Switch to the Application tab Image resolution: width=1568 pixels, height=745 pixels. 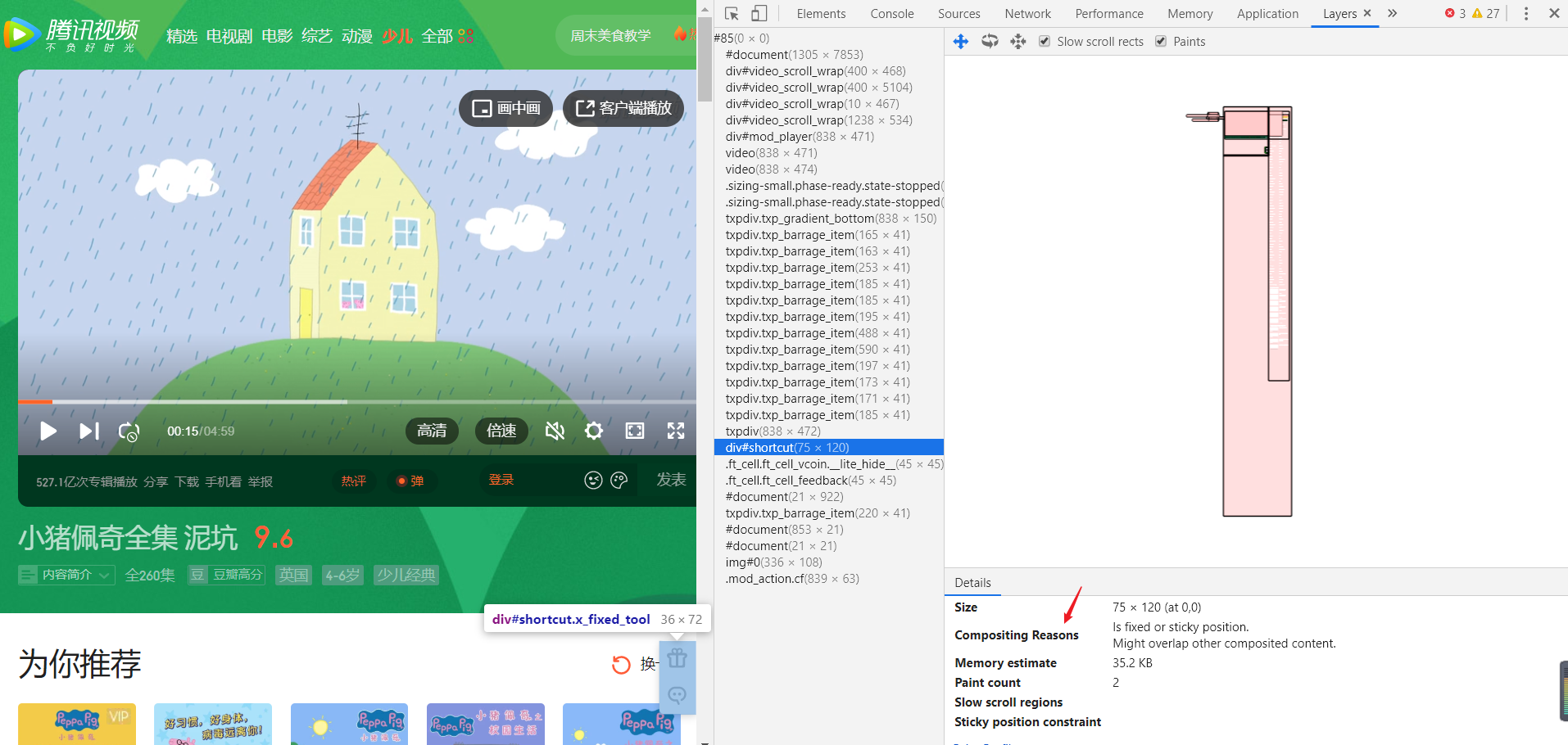click(x=1267, y=14)
